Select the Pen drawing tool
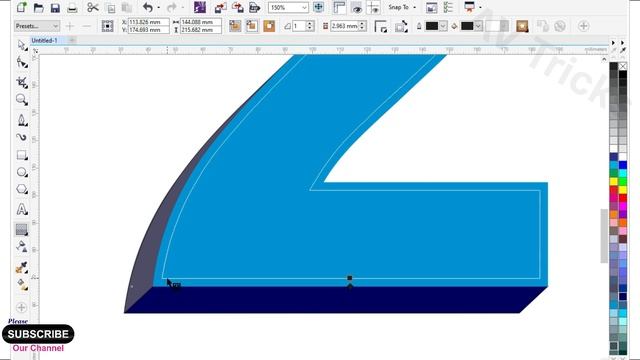The width and height of the screenshot is (640, 360). (x=22, y=120)
